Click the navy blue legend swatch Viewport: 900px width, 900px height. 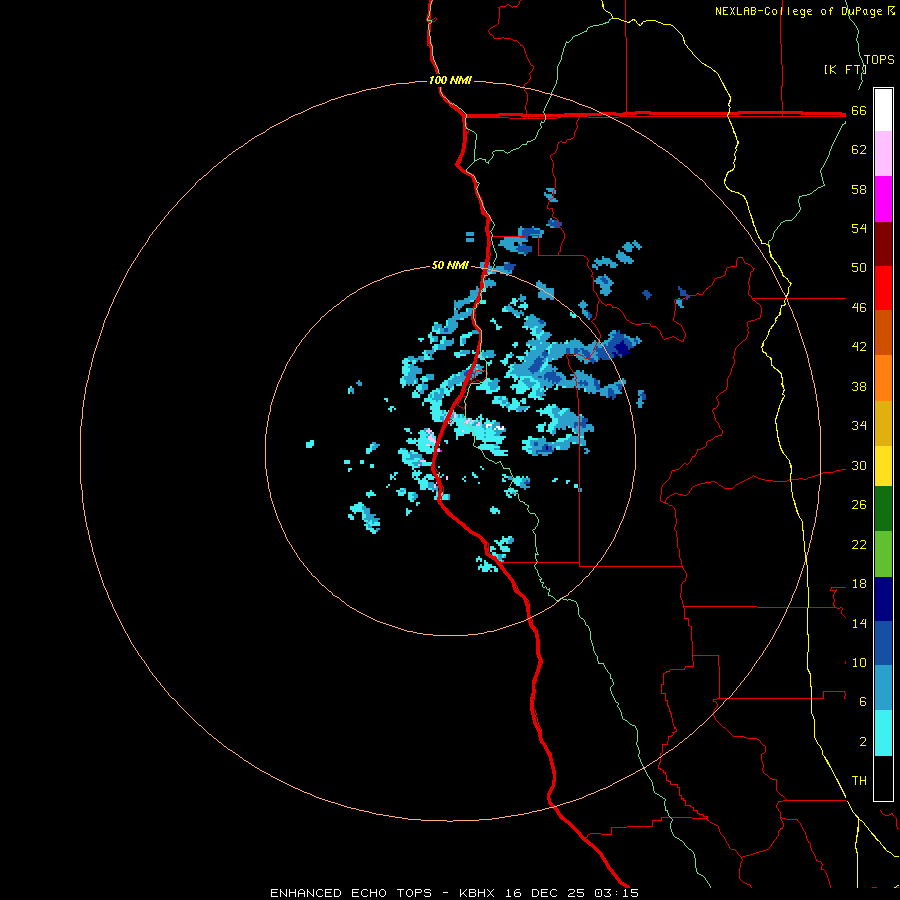883,599
